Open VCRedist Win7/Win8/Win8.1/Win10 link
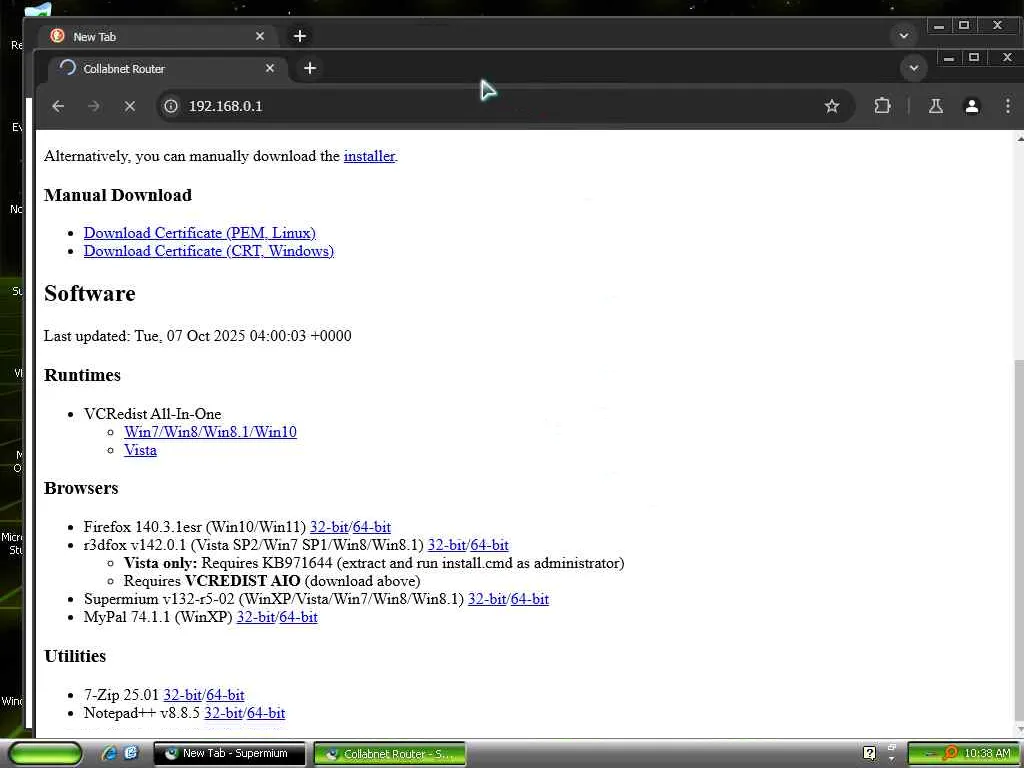The width and height of the screenshot is (1024, 768). tap(210, 432)
